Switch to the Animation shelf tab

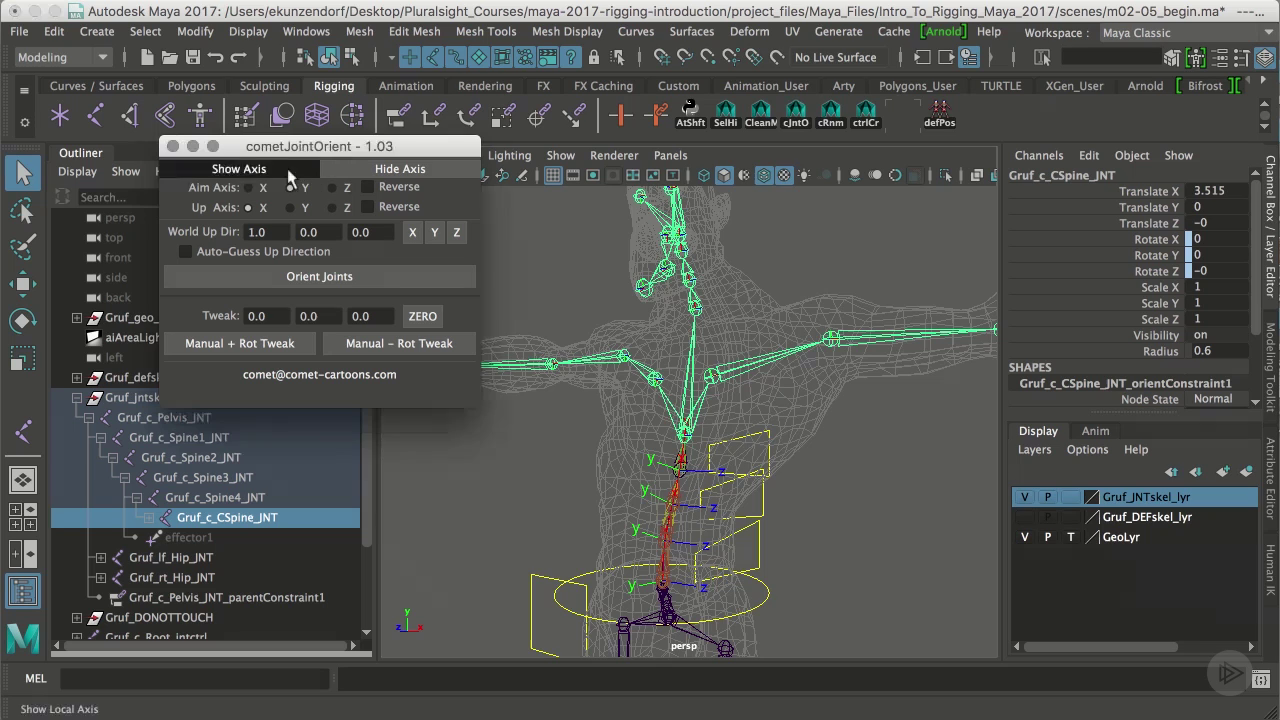point(406,86)
